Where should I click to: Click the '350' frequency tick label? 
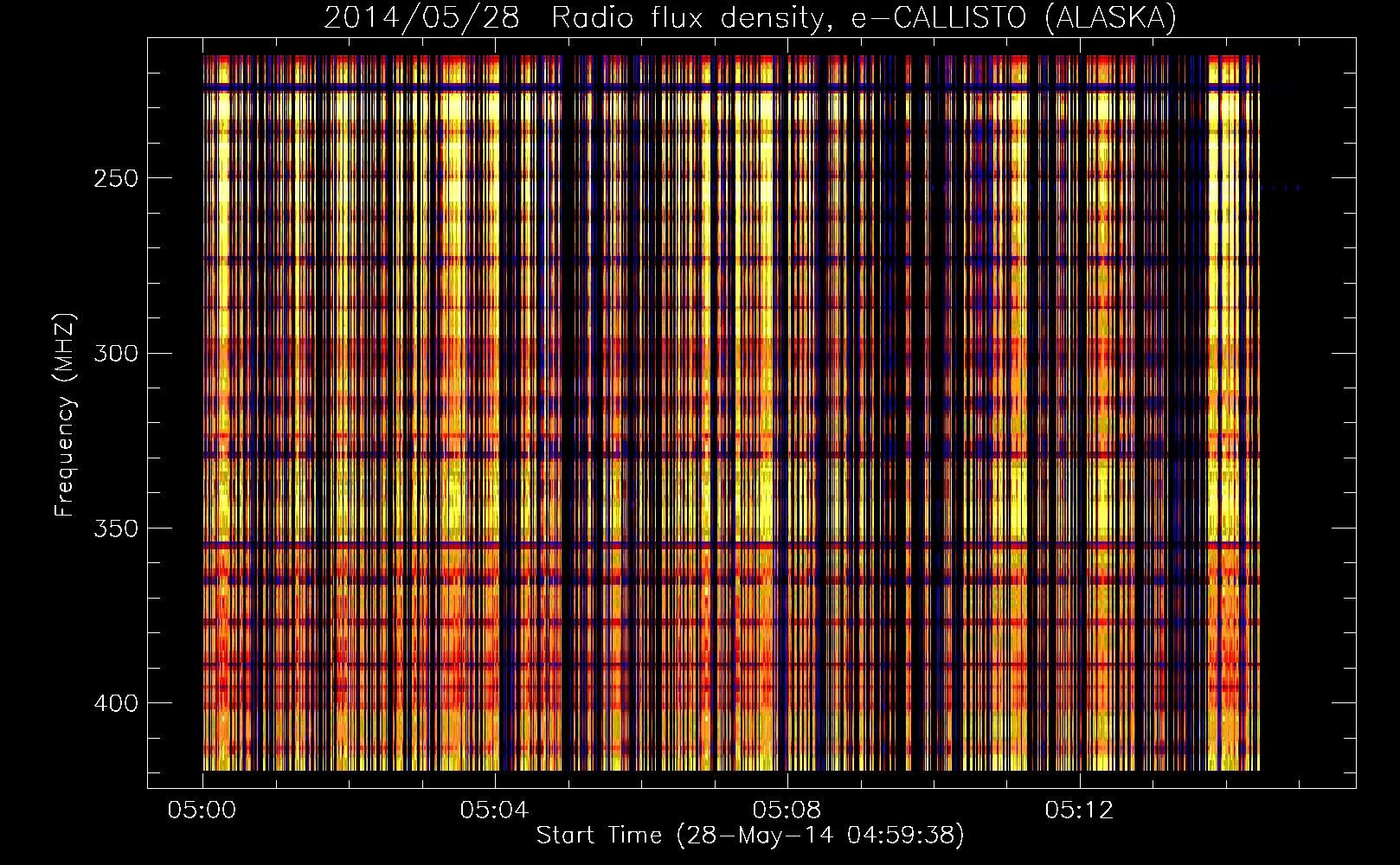[116, 528]
